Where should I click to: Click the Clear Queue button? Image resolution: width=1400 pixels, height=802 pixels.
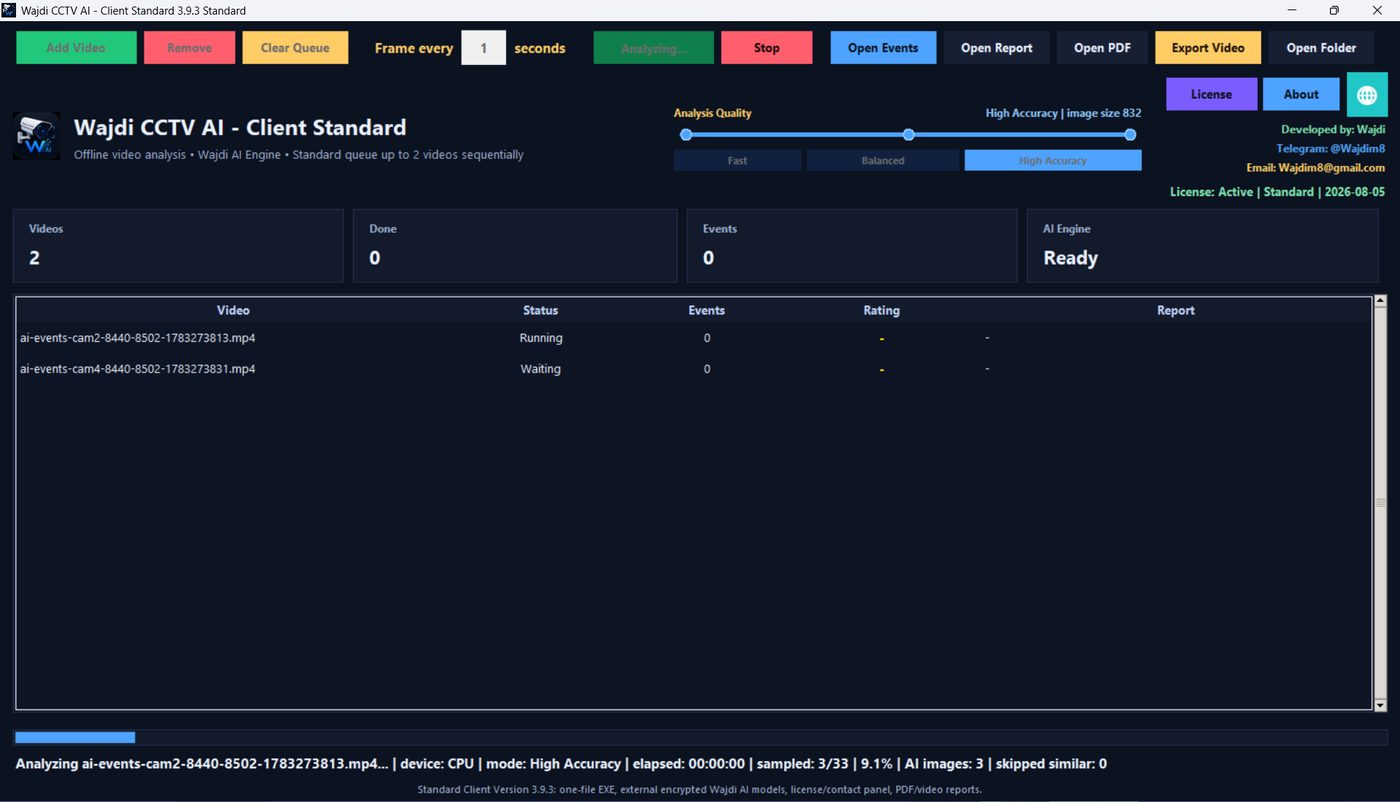pos(295,48)
